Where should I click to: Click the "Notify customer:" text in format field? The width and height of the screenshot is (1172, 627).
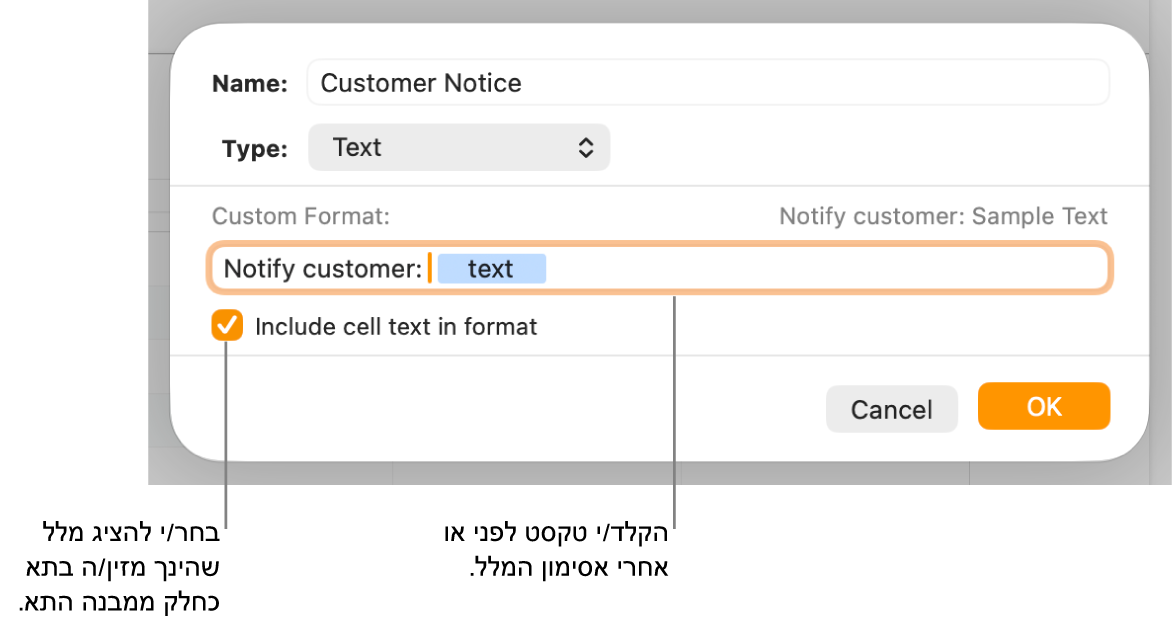pyautogui.click(x=322, y=269)
